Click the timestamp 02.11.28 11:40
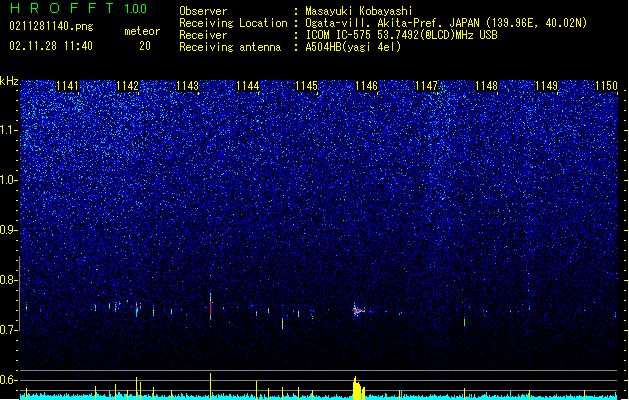Image resolution: width=629 pixels, height=400 pixels. point(51,46)
